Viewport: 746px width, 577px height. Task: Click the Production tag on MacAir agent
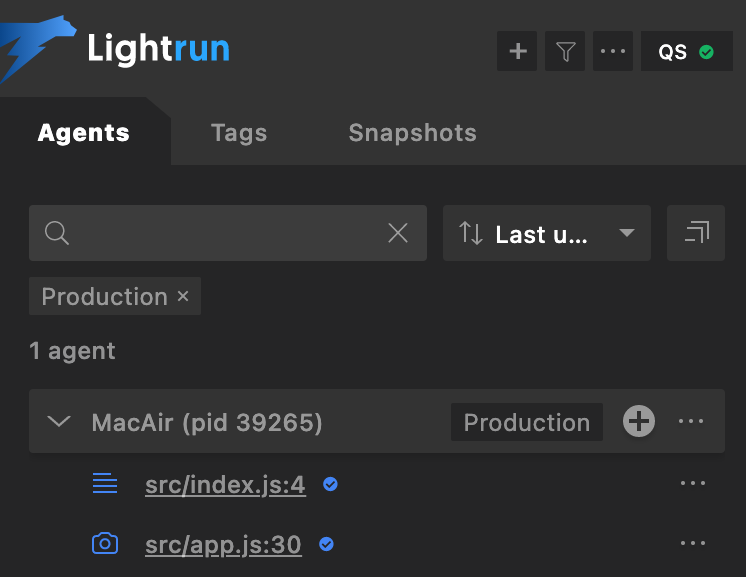[527, 422]
